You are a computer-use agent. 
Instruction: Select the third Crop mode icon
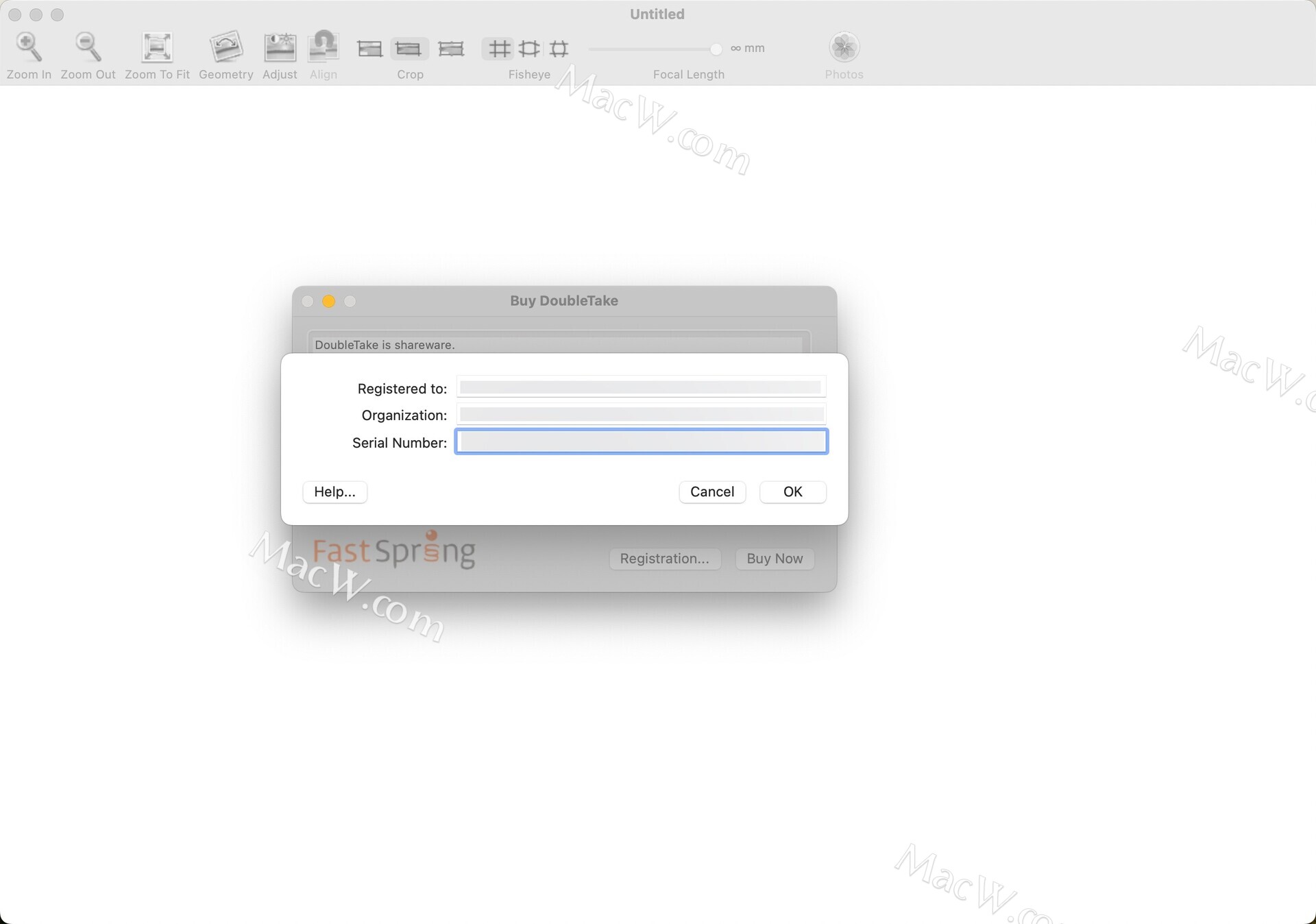(451, 49)
